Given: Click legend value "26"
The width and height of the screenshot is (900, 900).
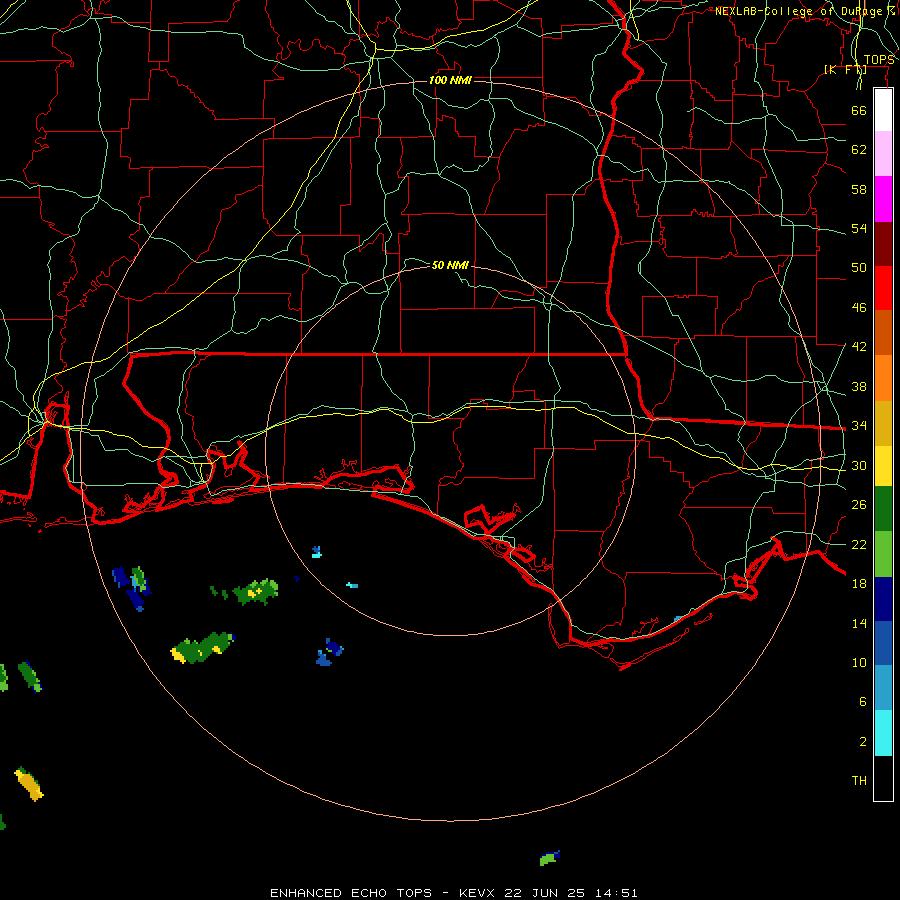Looking at the screenshot, I should 859,505.
